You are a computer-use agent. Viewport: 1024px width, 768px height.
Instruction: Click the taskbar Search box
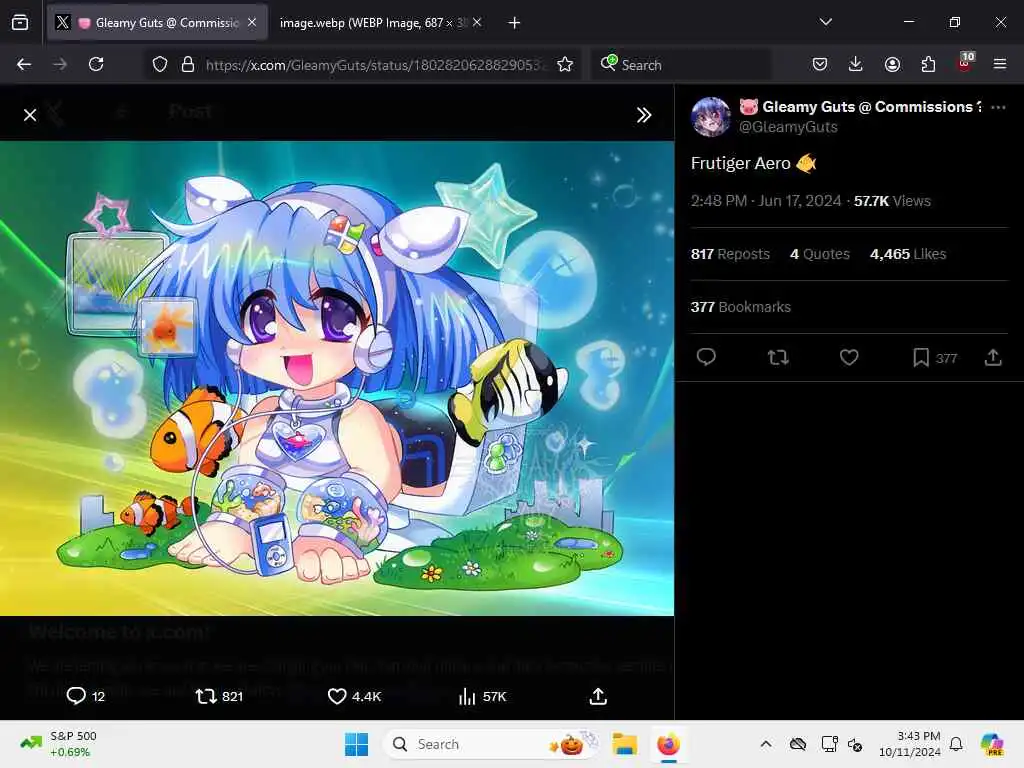(491, 744)
